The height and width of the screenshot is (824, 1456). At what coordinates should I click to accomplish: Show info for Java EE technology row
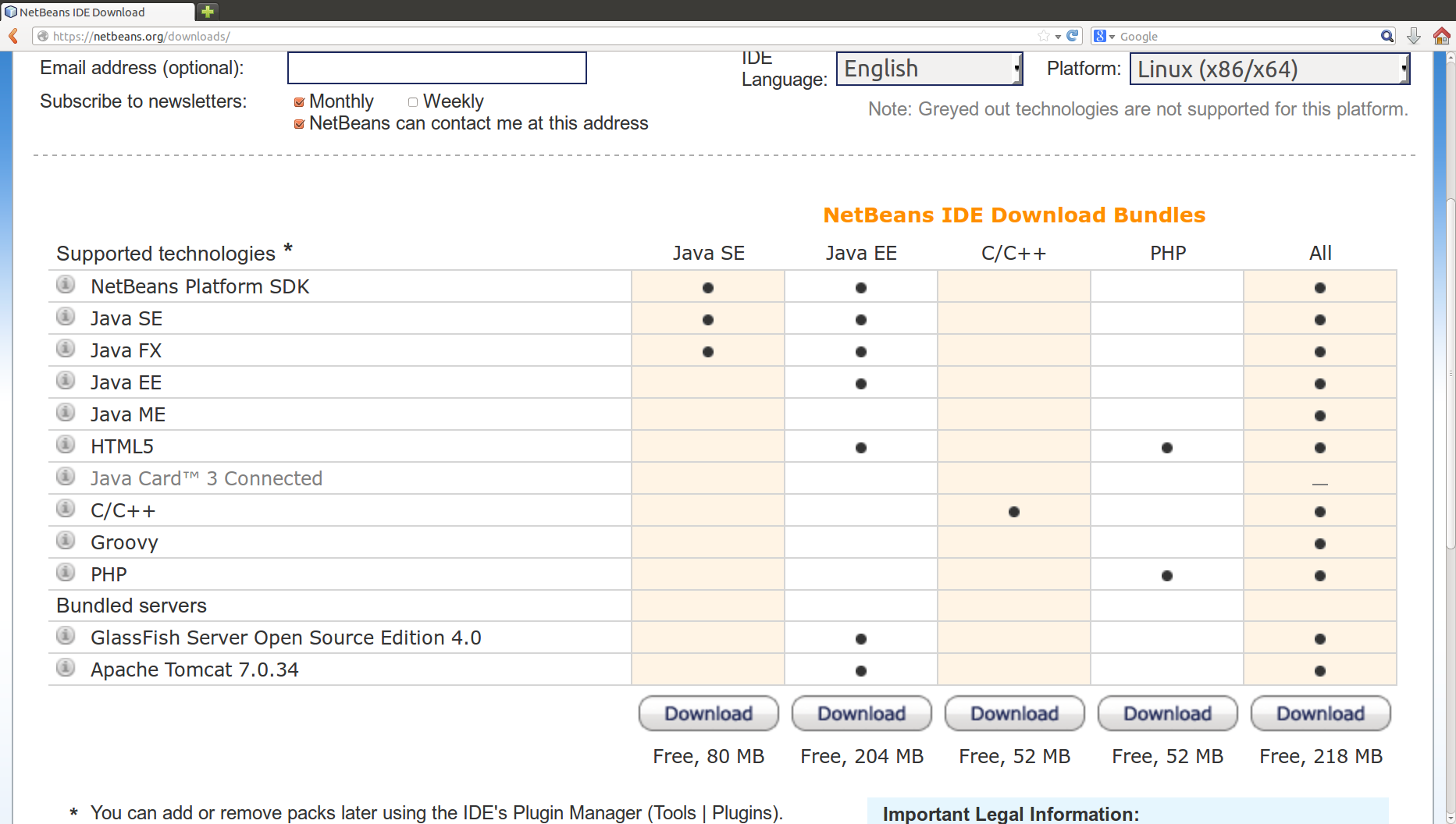[x=66, y=381]
